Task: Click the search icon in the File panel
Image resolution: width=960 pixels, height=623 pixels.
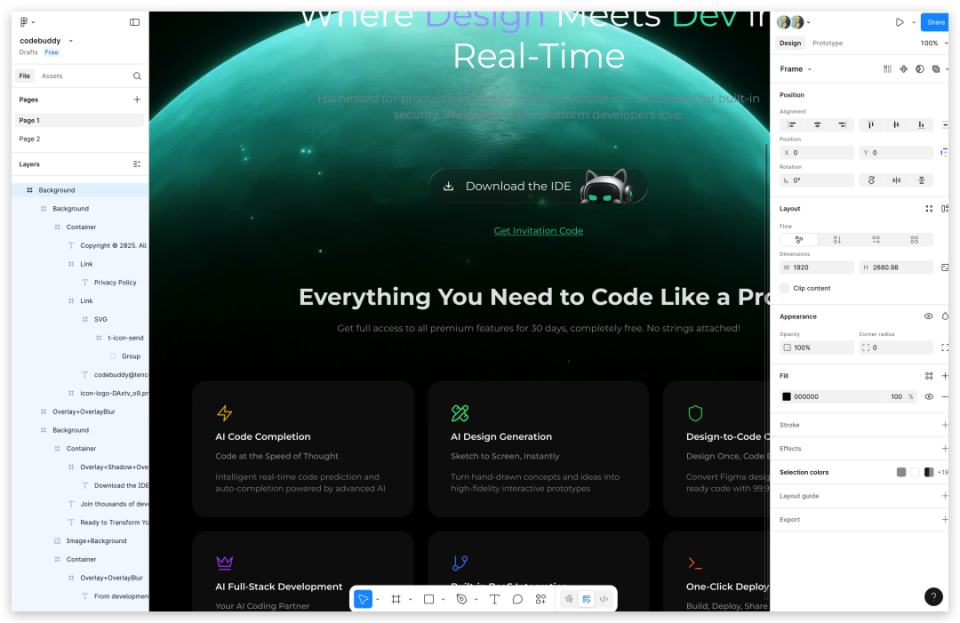Action: click(x=137, y=76)
